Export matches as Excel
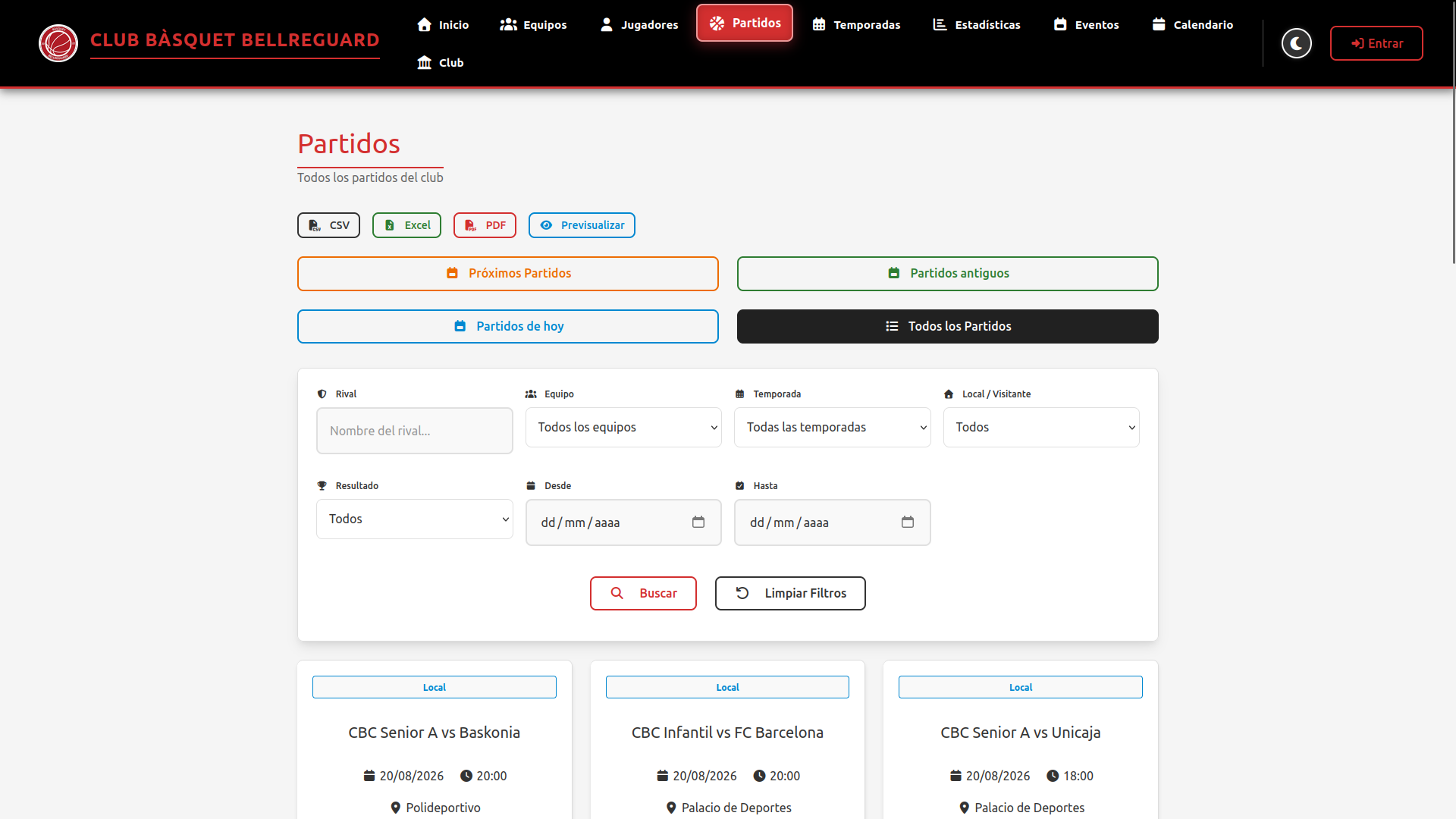The height and width of the screenshot is (819, 1456). (x=406, y=225)
